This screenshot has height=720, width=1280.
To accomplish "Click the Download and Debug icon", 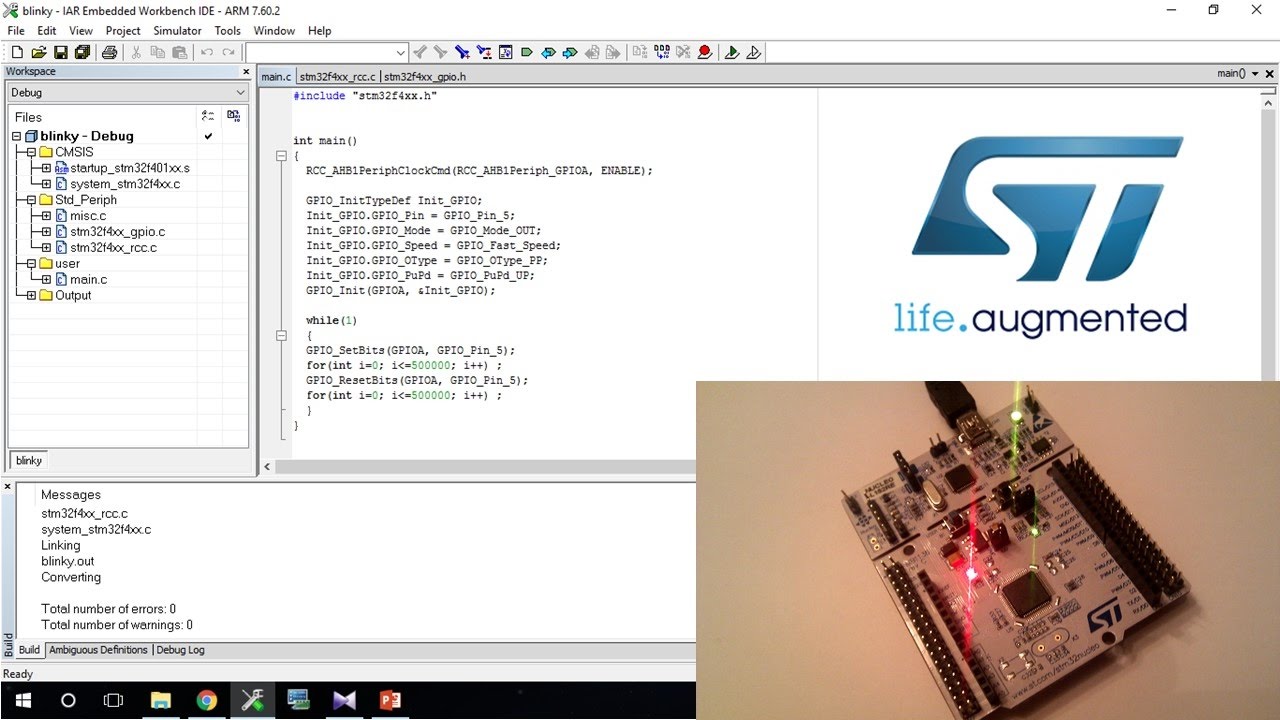I will coord(732,52).
